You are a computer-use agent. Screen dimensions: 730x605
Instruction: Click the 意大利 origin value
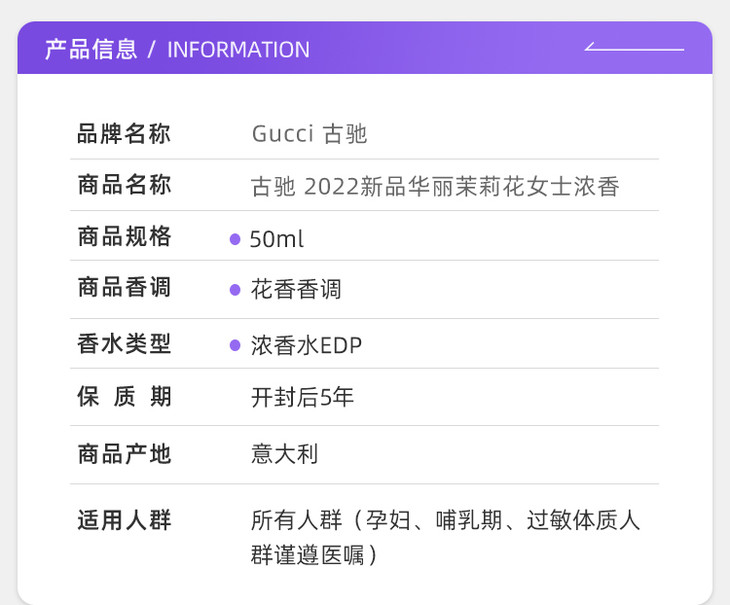pyautogui.click(x=284, y=454)
